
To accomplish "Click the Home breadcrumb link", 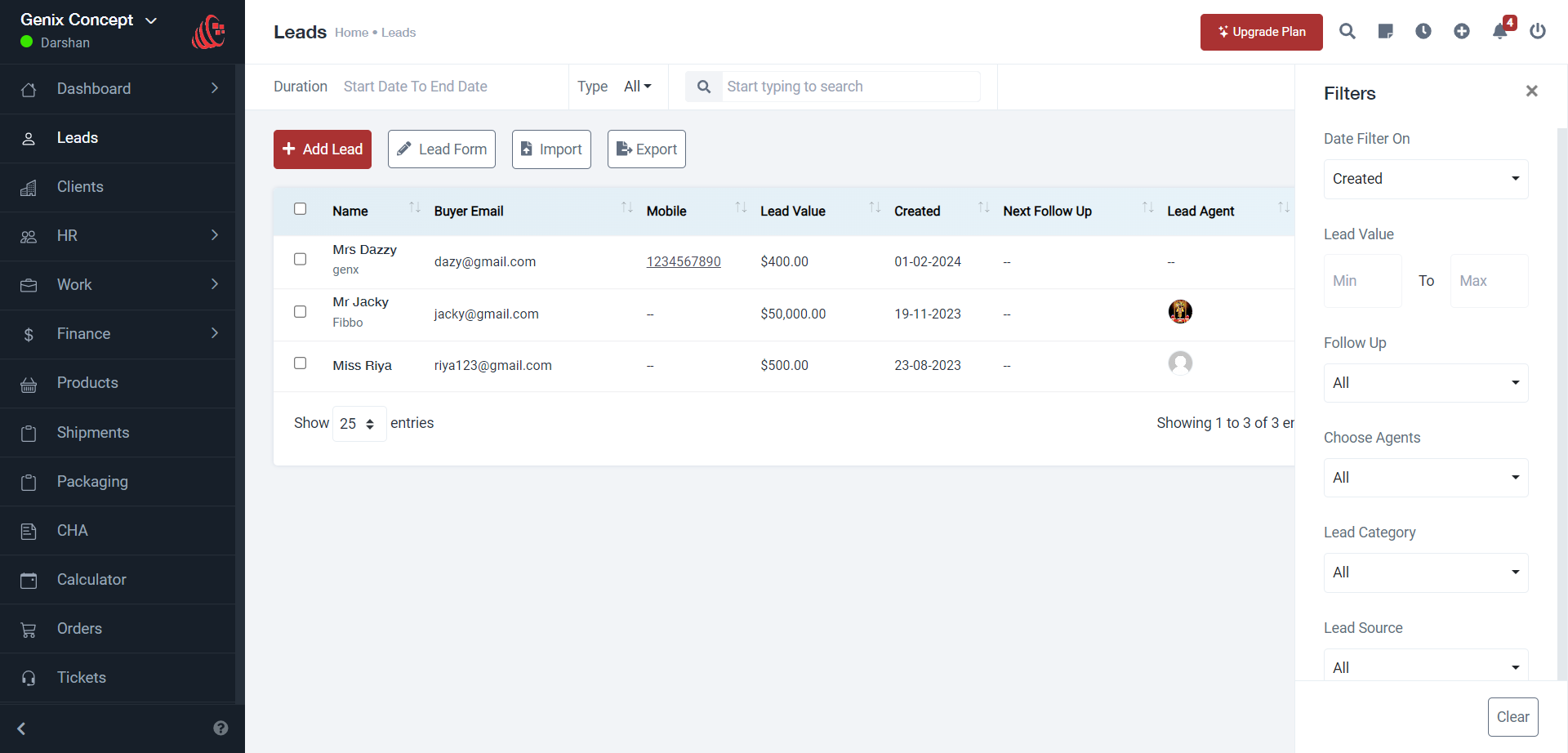I will (x=351, y=33).
